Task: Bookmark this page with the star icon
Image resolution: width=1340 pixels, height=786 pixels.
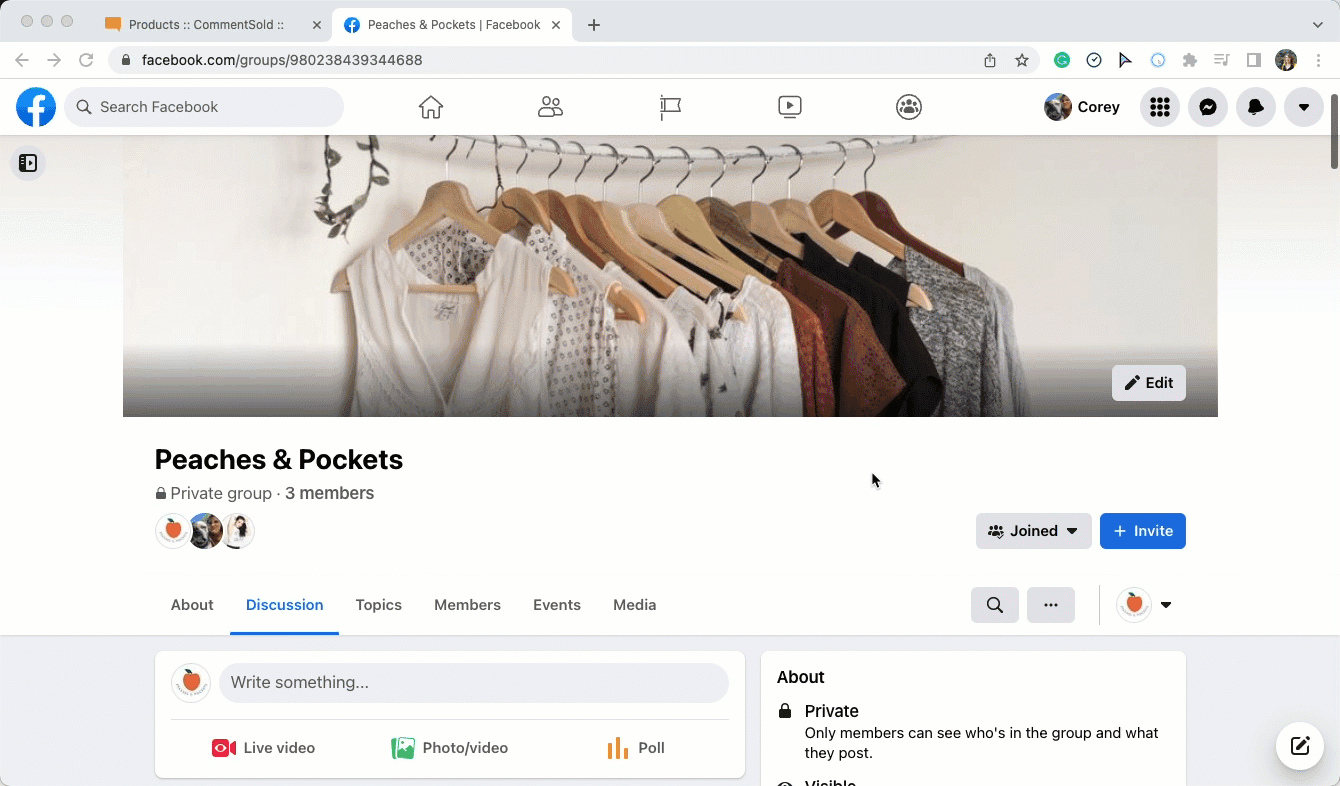Action: pos(1022,60)
